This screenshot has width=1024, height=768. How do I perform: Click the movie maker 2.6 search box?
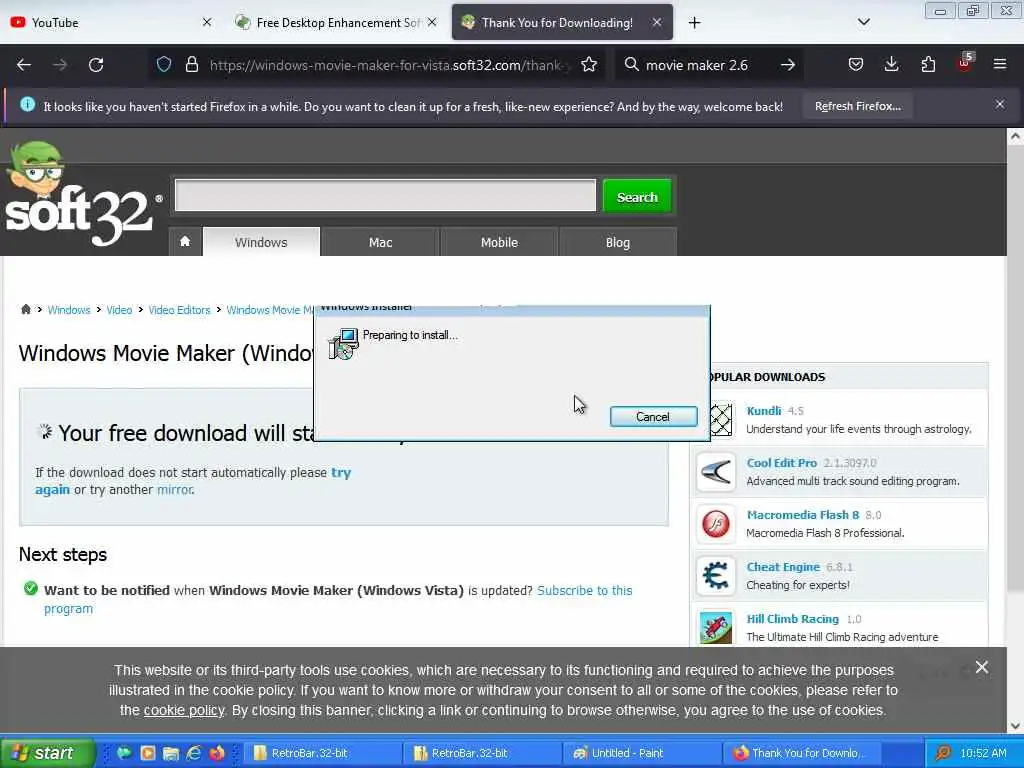click(697, 65)
